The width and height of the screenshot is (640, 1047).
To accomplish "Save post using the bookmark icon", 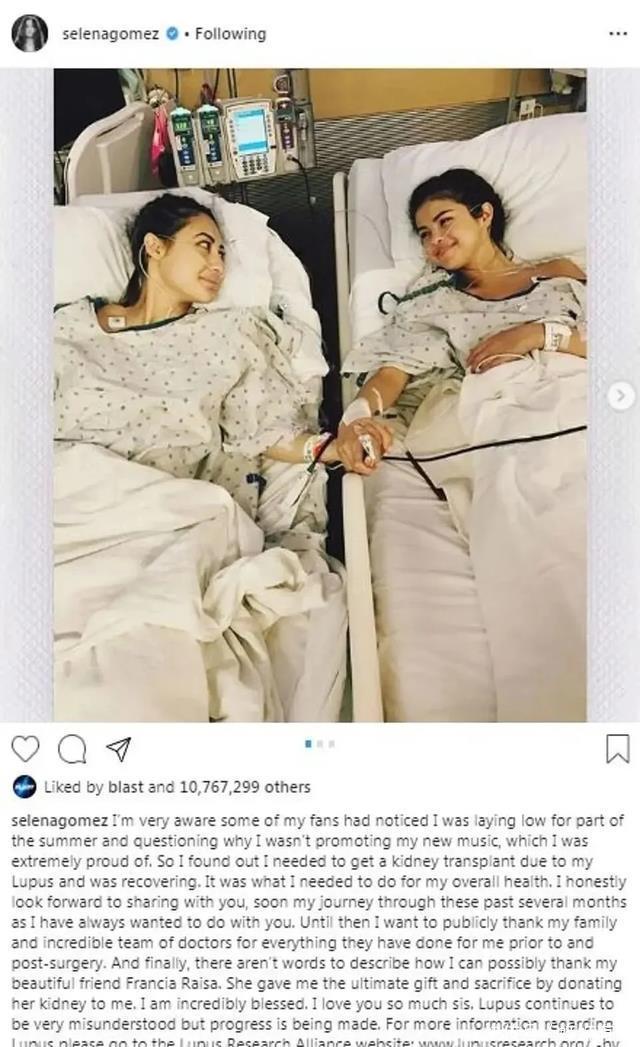I will 617,749.
